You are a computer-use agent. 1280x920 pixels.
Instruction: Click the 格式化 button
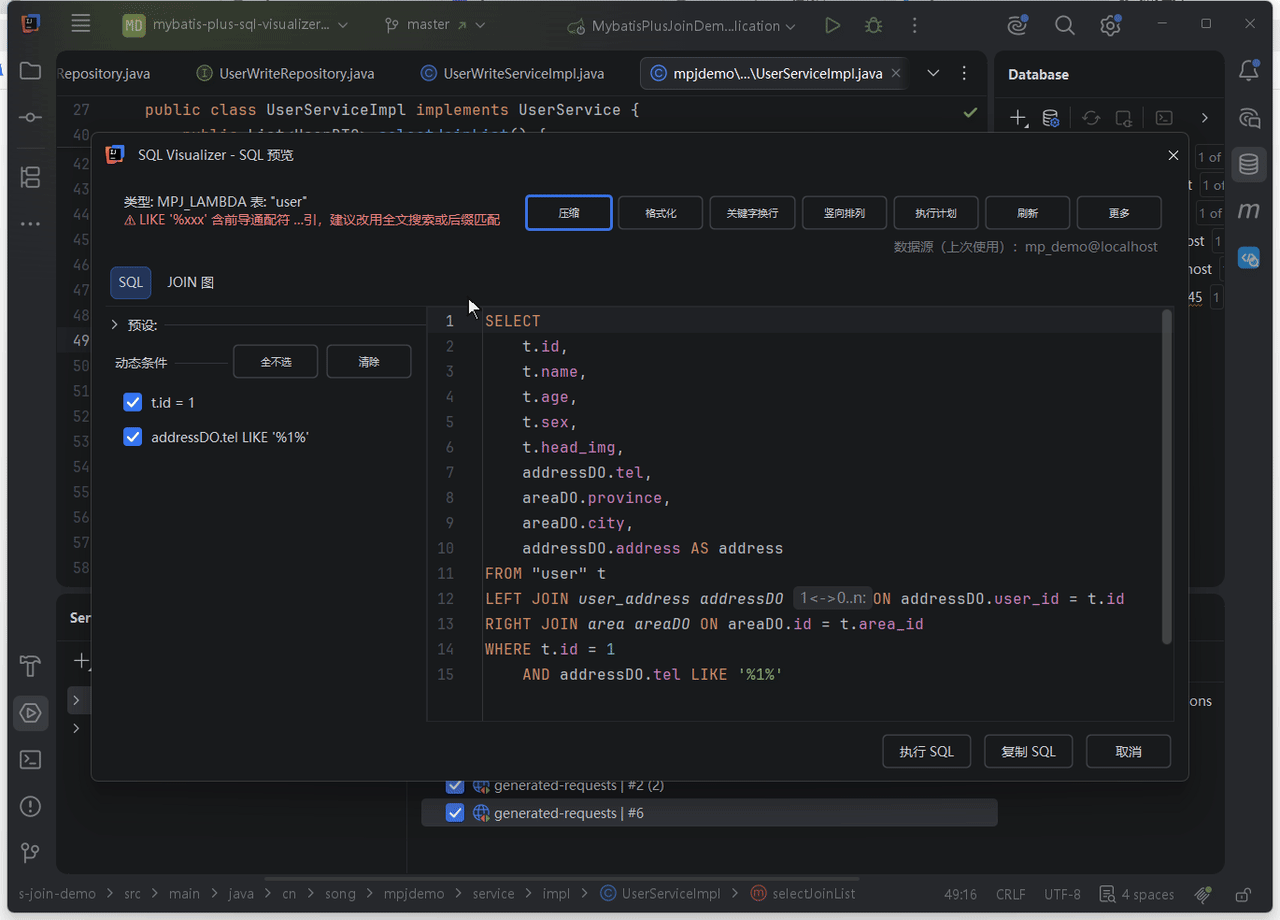[661, 213]
